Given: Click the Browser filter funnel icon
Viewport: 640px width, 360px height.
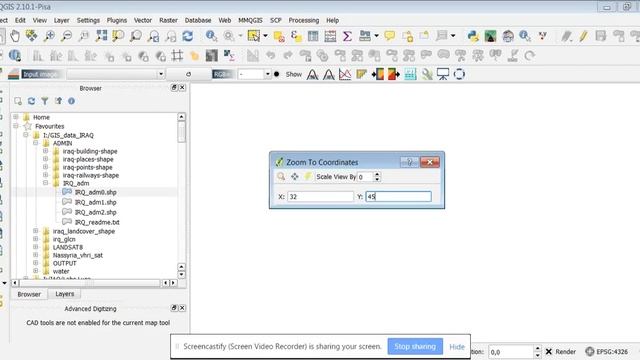Looking at the screenshot, I should 45,101.
